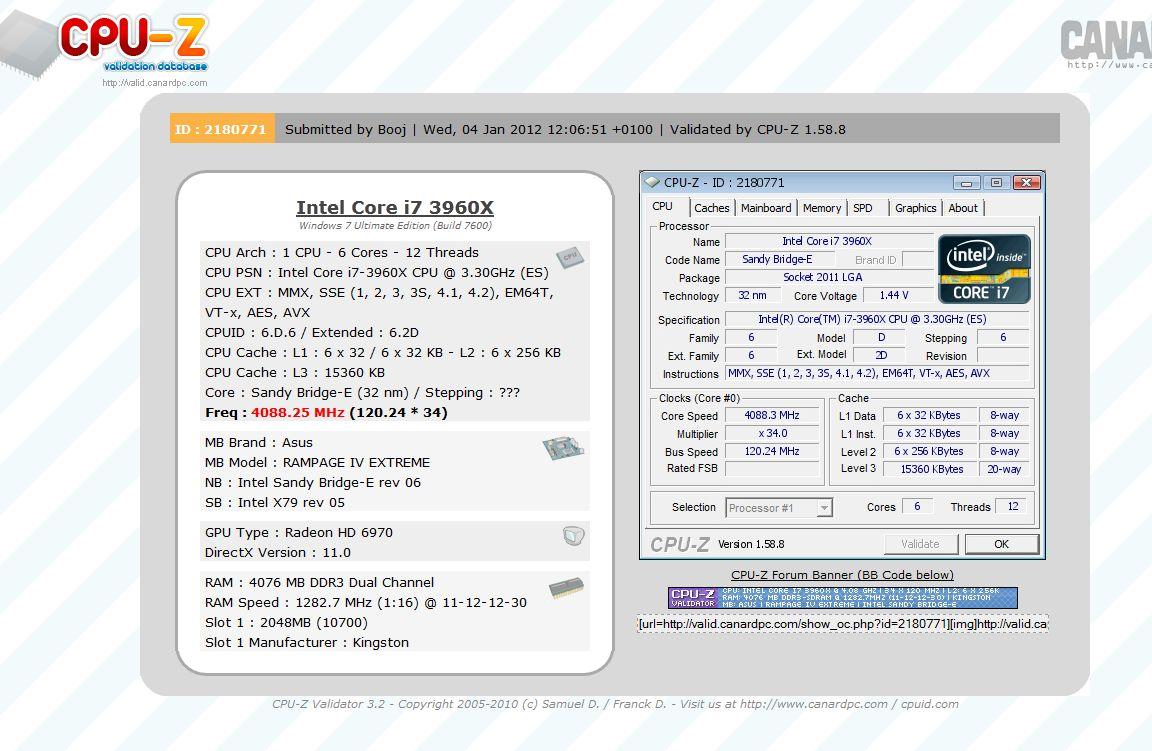Viewport: 1152px width, 751px height.
Task: Close the CPU-Z window
Action: pyautogui.click(x=1026, y=183)
